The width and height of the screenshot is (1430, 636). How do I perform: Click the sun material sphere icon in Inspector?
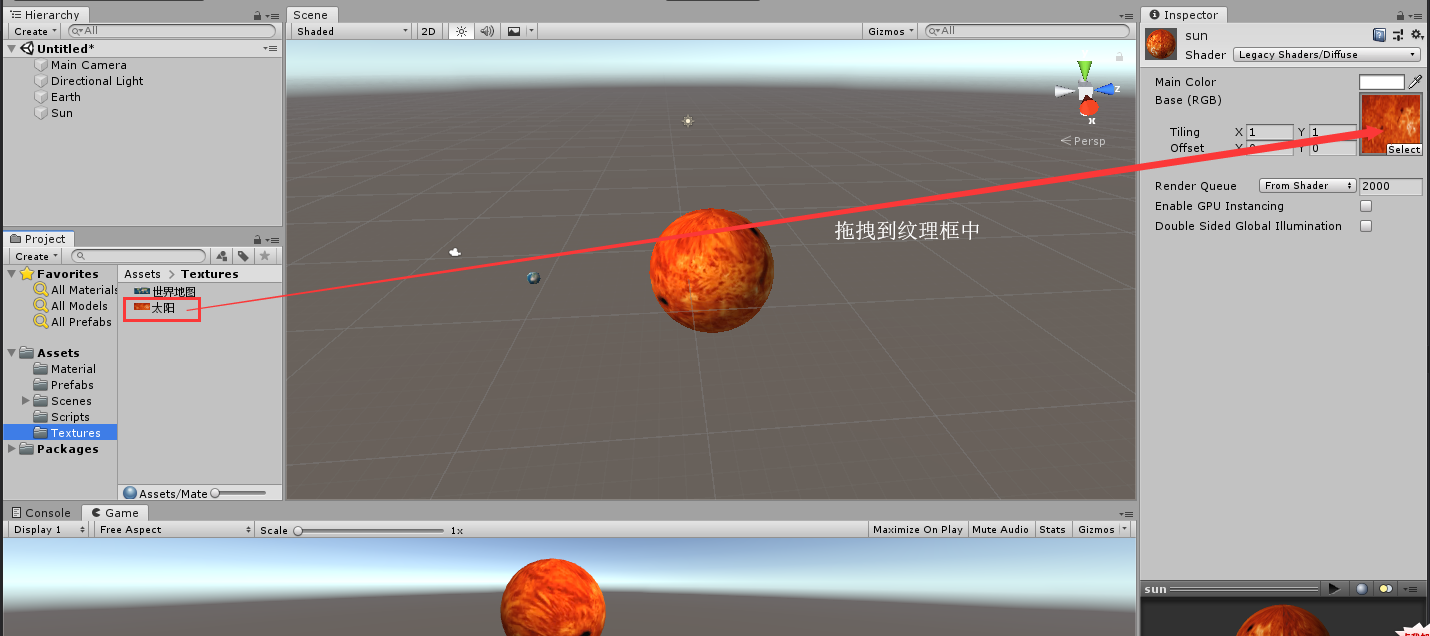pos(1160,43)
